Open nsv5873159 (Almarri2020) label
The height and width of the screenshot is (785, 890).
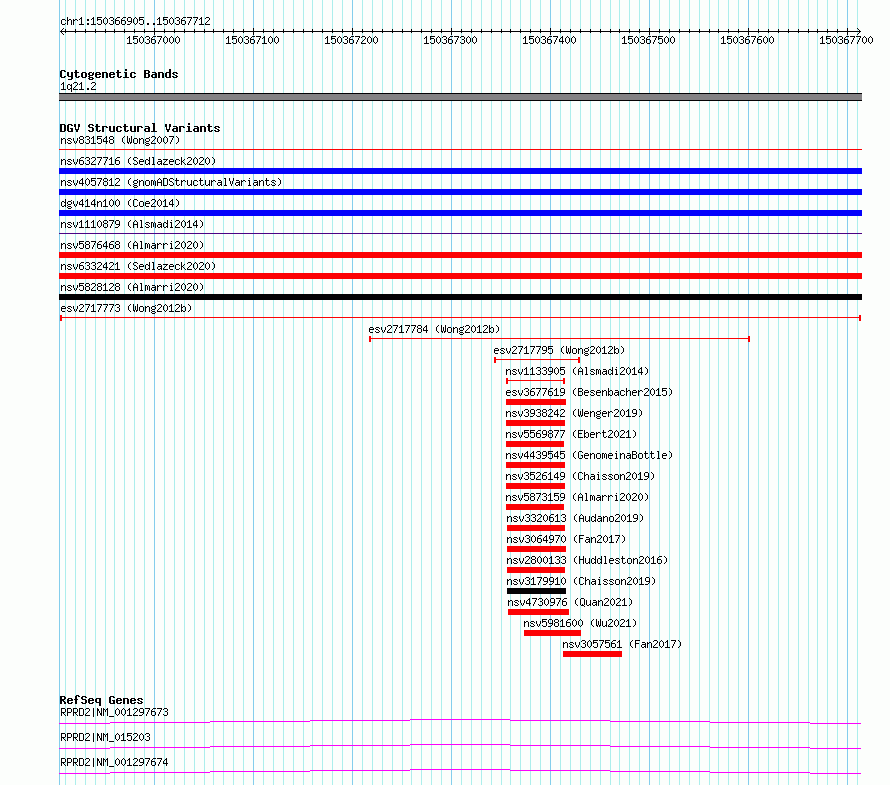(577, 497)
